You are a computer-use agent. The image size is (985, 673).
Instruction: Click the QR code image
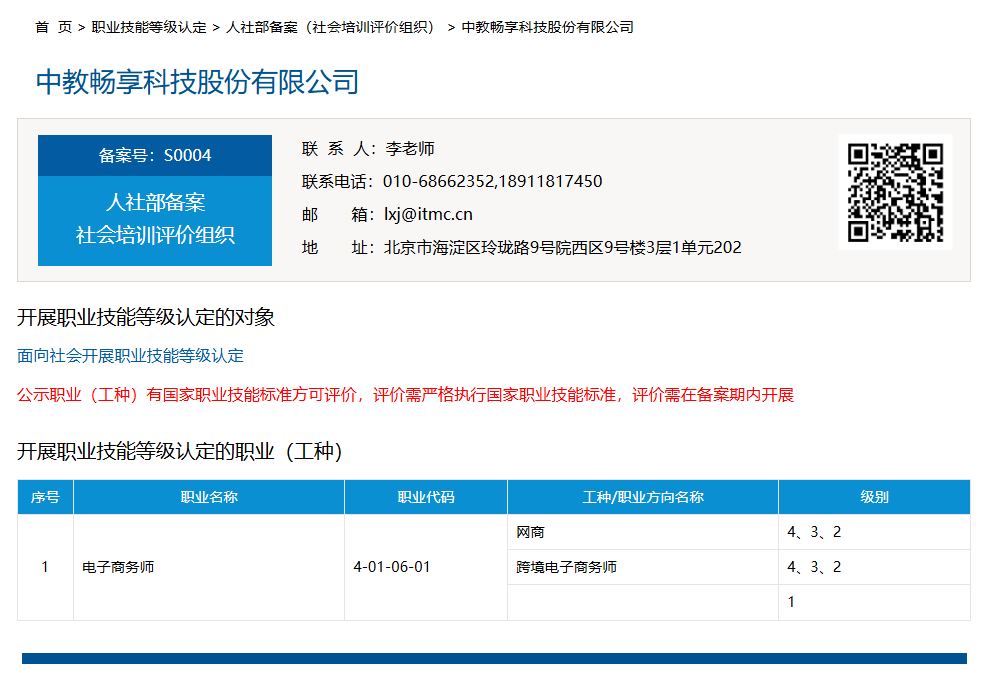coord(895,192)
